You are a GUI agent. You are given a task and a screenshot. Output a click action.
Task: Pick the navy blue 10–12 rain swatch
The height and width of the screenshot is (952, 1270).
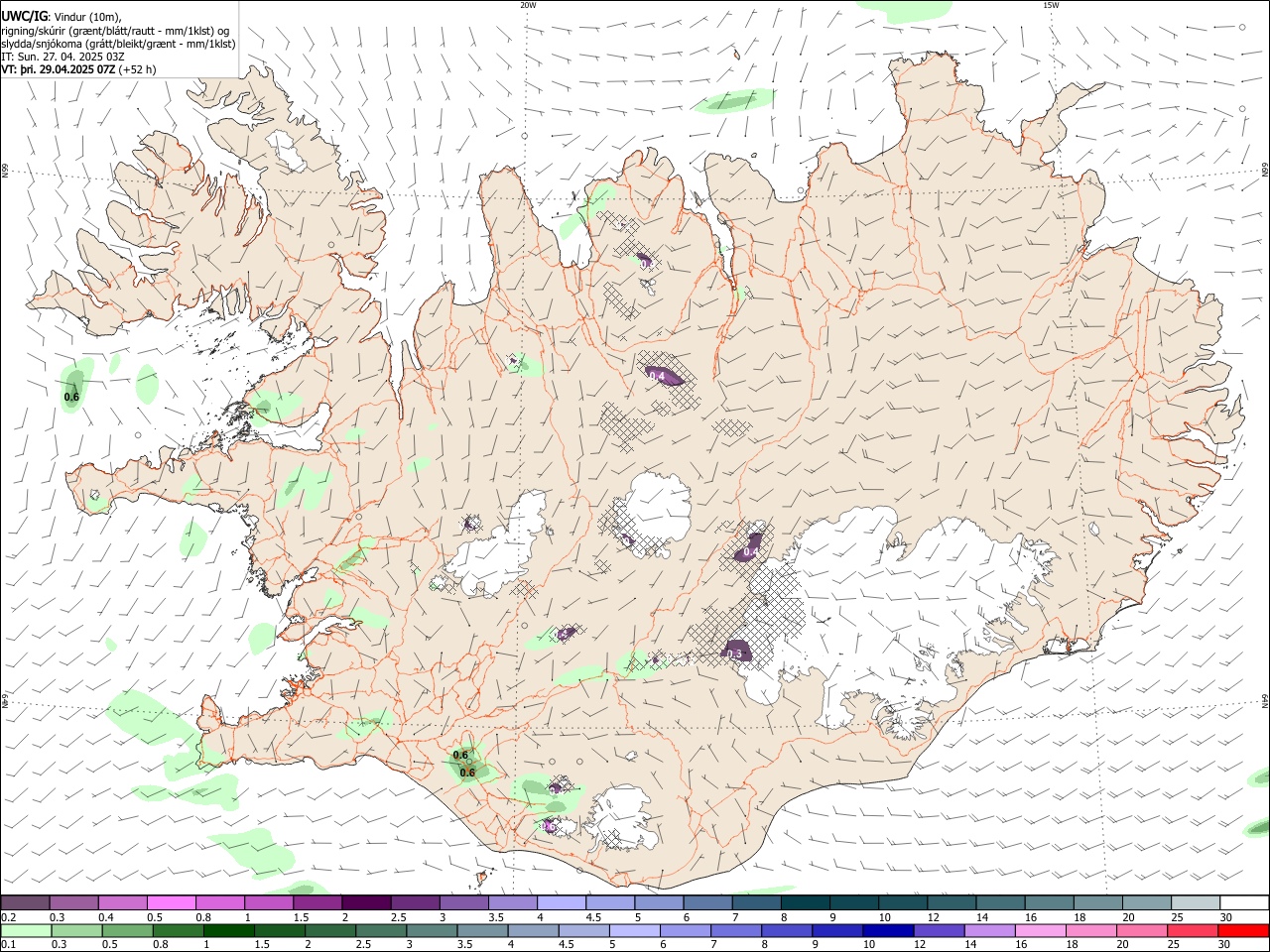pos(887,931)
